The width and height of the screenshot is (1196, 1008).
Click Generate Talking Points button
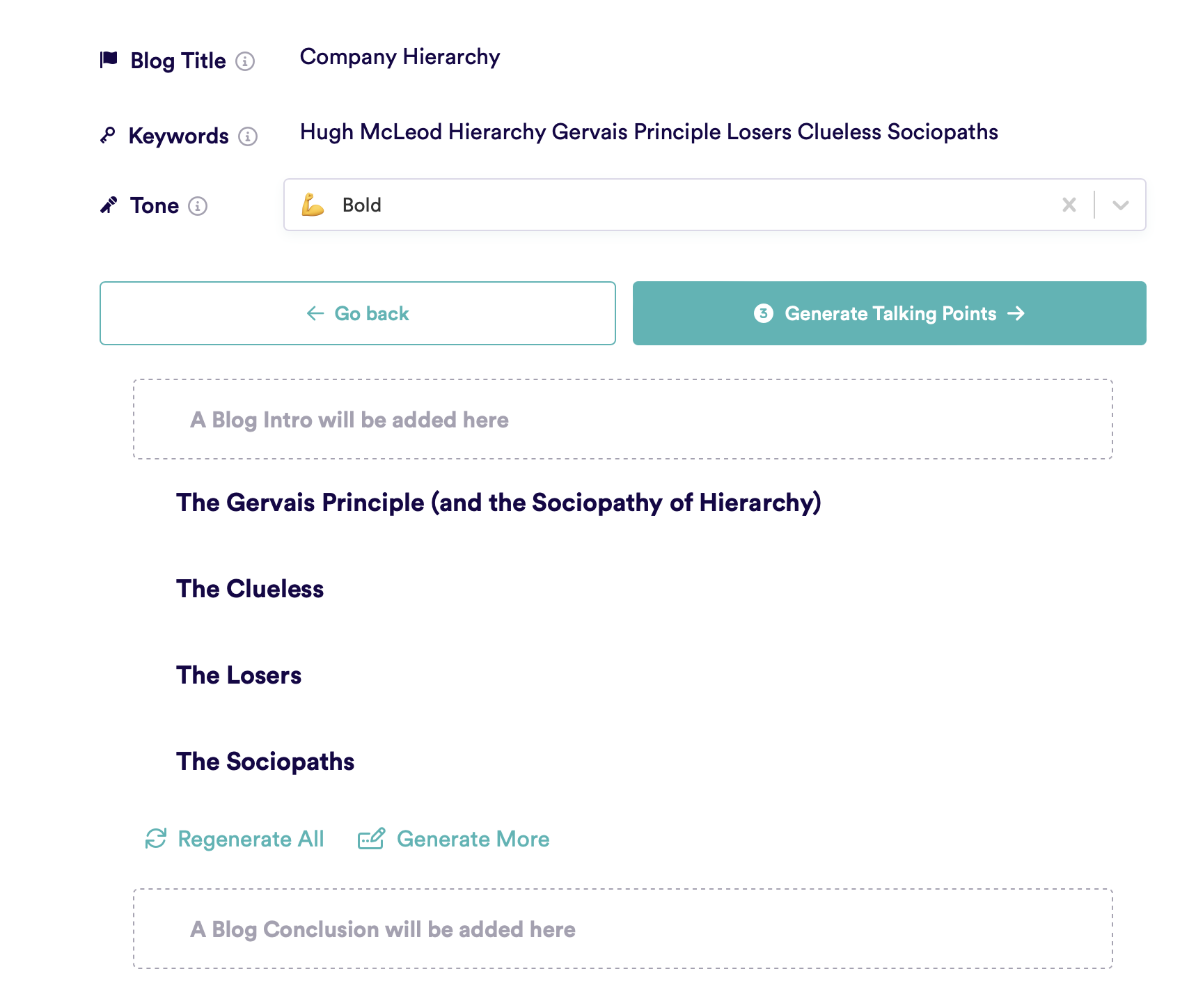click(889, 313)
